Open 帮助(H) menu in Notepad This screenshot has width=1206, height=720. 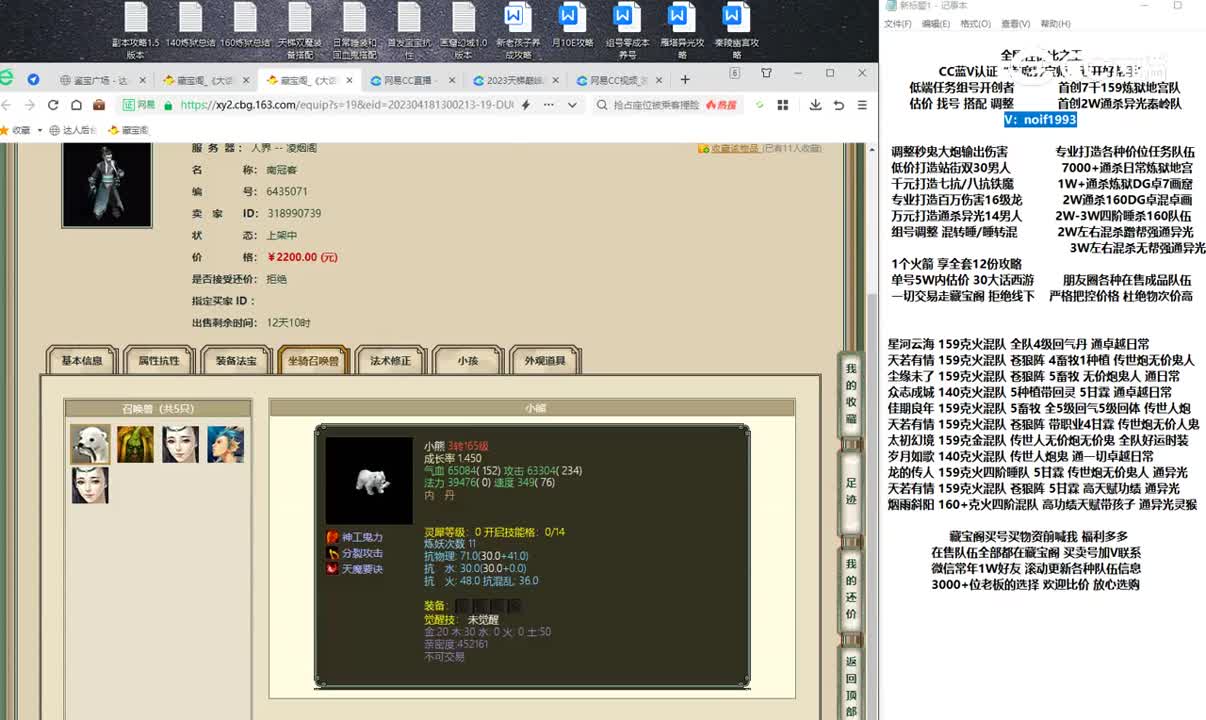tap(1055, 24)
